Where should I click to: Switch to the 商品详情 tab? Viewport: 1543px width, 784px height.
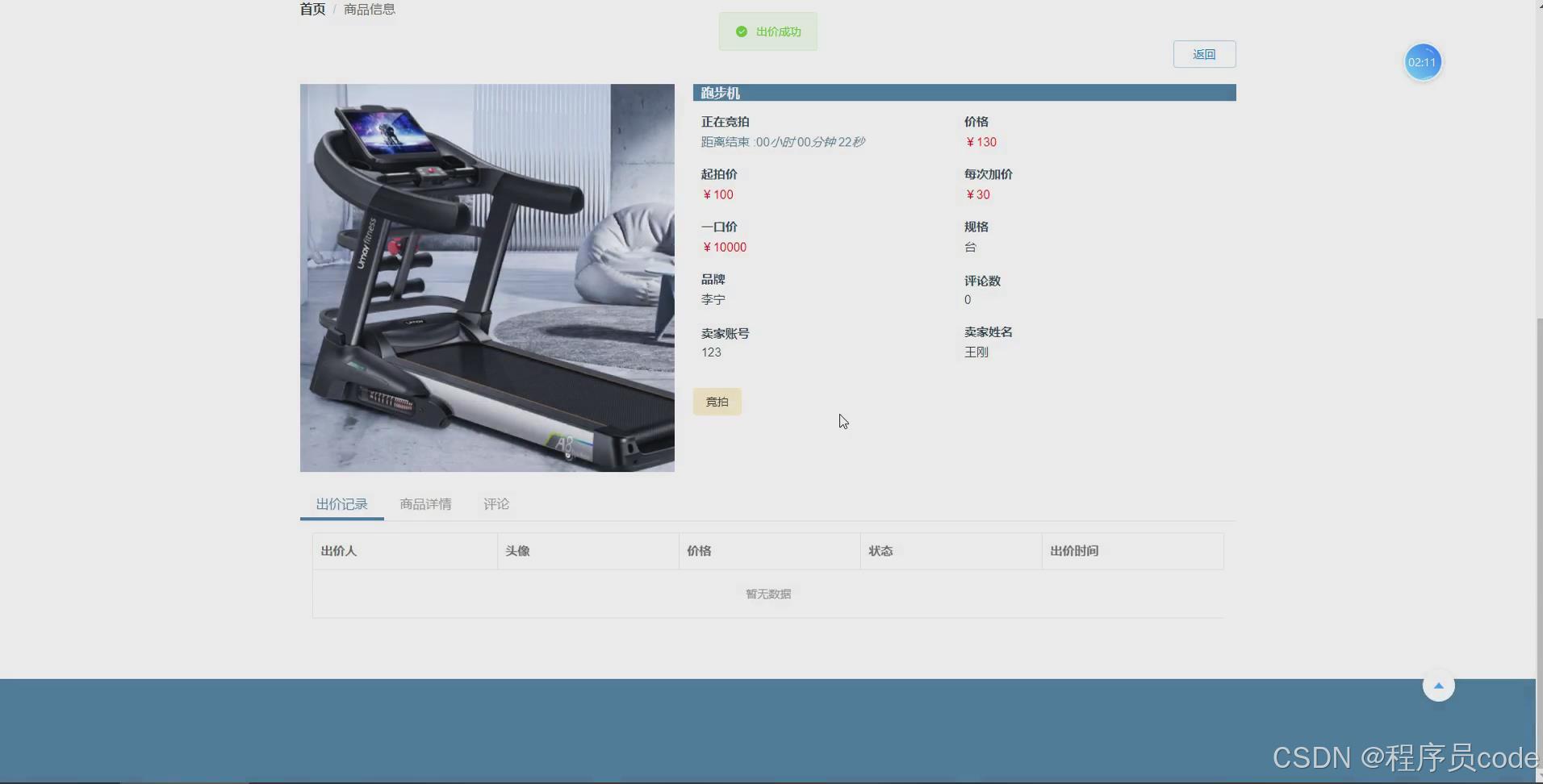click(425, 504)
